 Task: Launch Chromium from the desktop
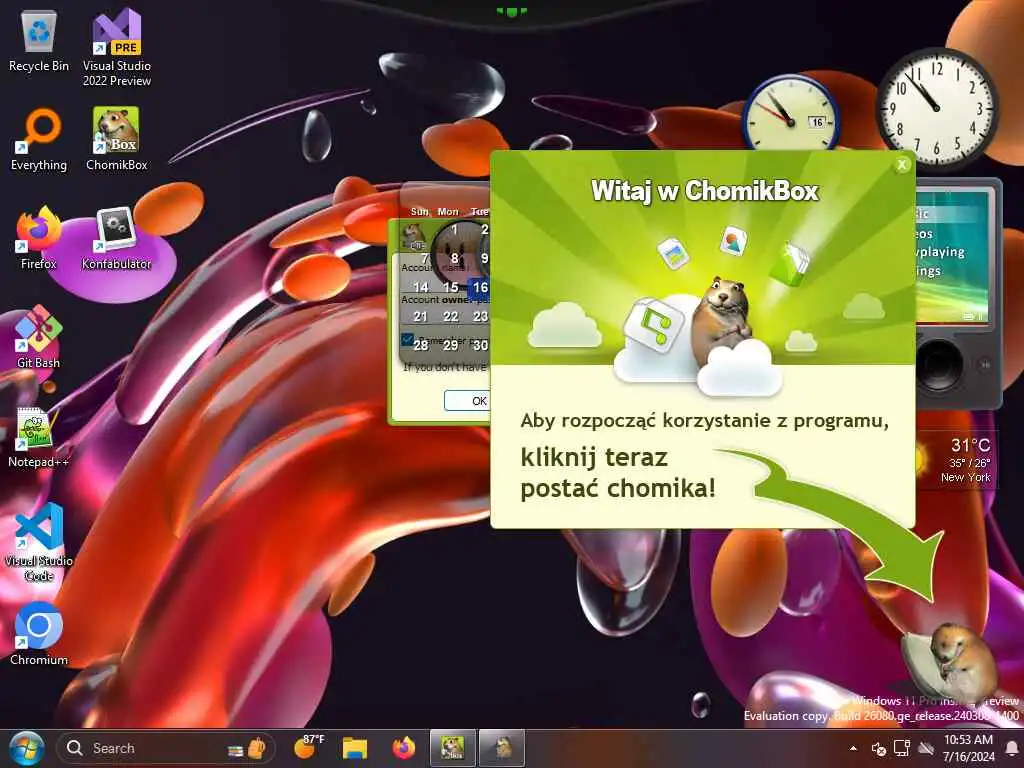(39, 634)
